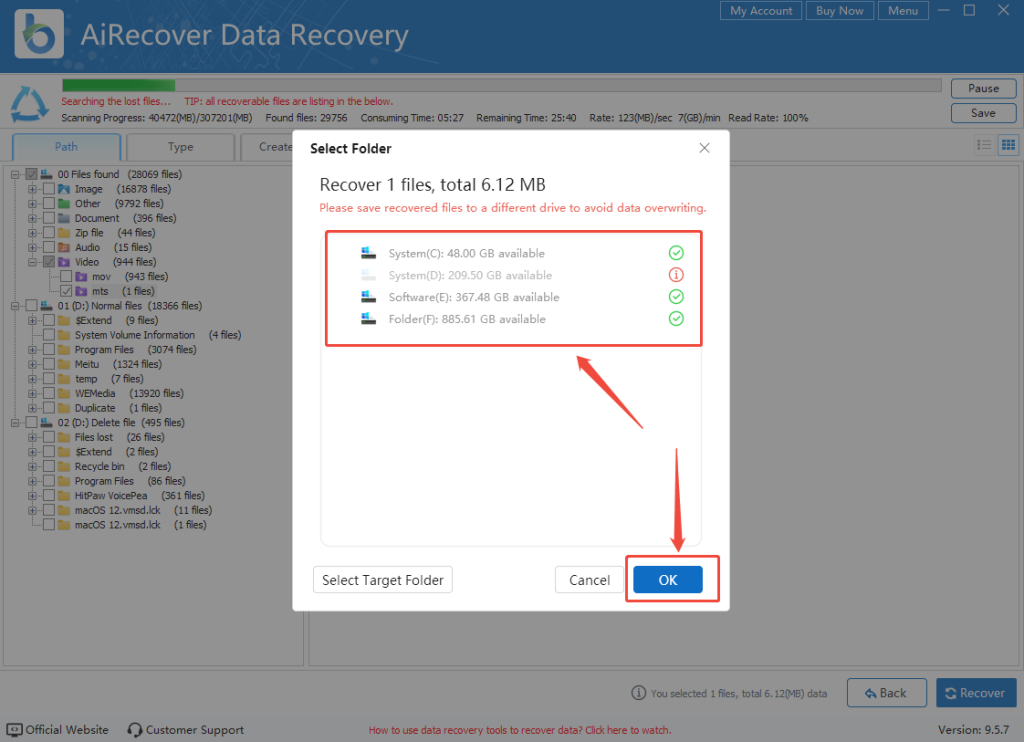
Task: Click the green scanning progress bar
Action: click(118, 86)
